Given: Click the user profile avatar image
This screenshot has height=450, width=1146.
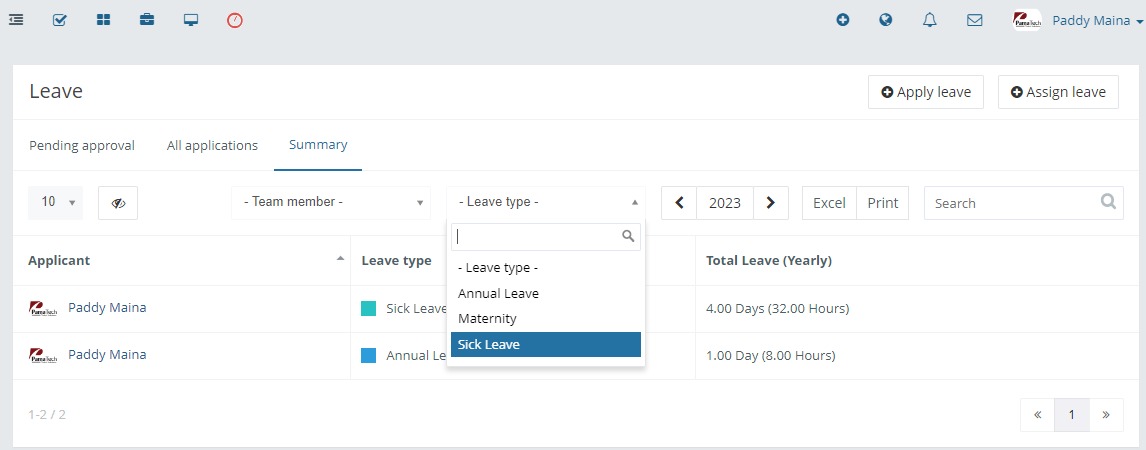Looking at the screenshot, I should point(1027,20).
